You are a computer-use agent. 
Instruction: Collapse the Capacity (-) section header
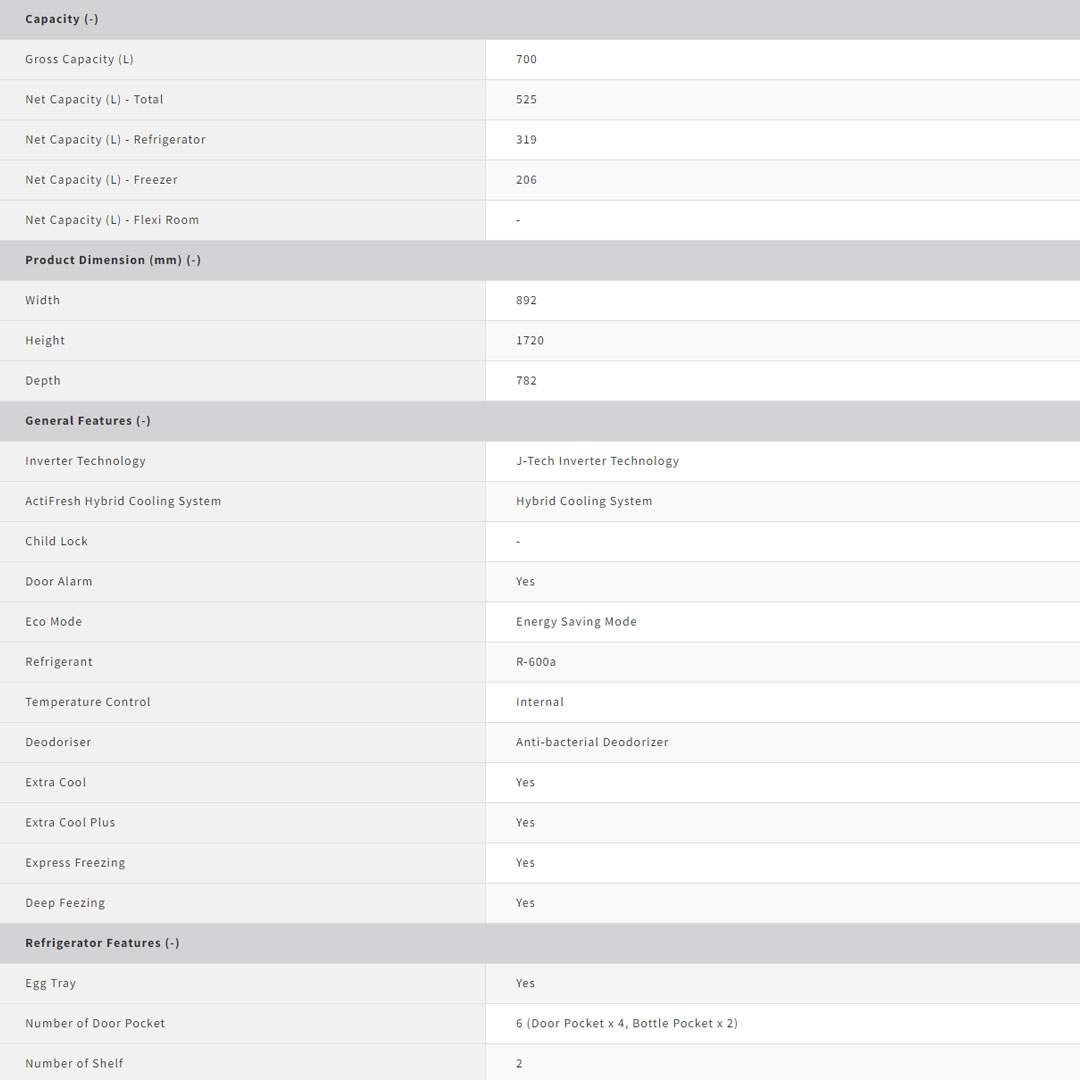pyautogui.click(x=62, y=19)
